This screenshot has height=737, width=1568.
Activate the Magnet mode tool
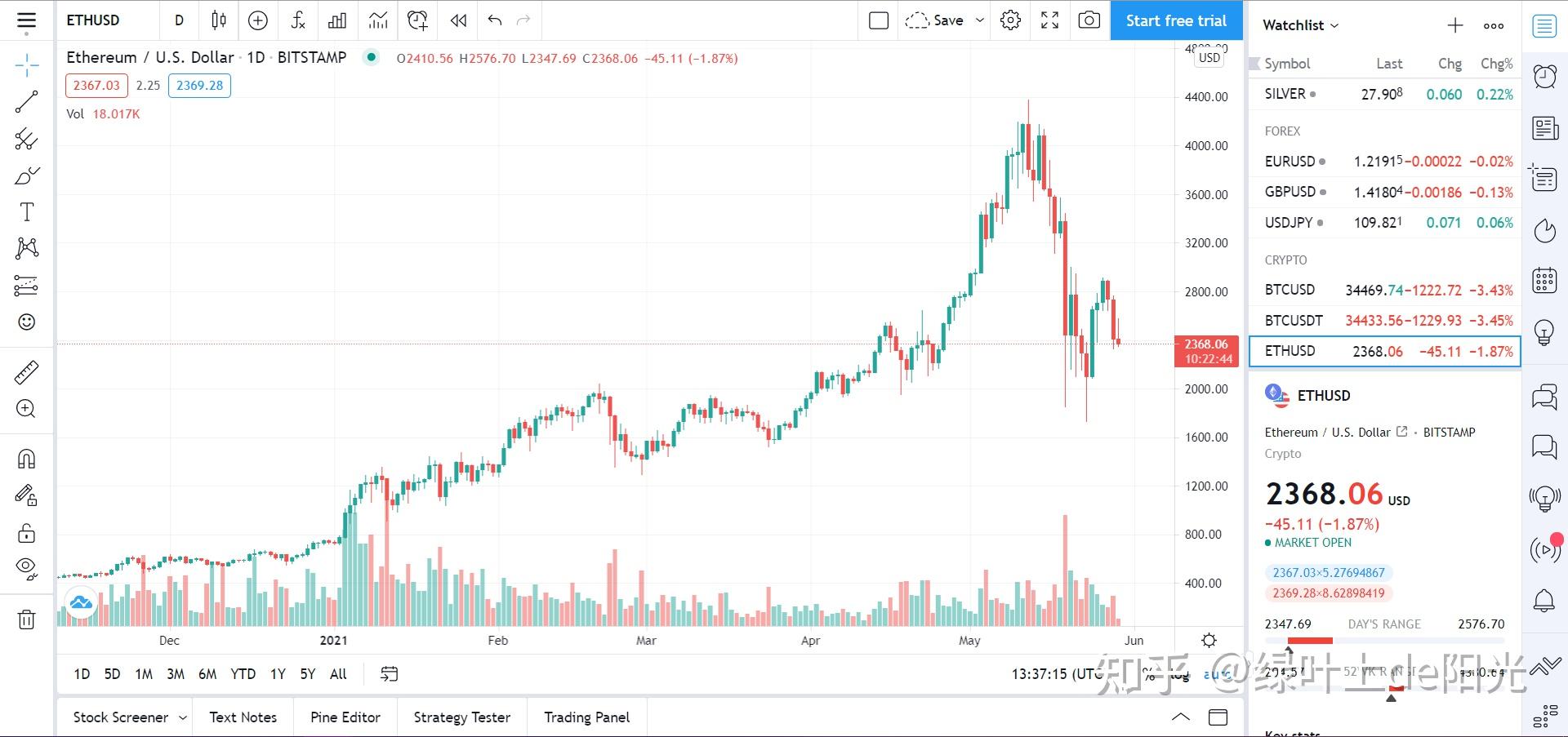coord(26,459)
